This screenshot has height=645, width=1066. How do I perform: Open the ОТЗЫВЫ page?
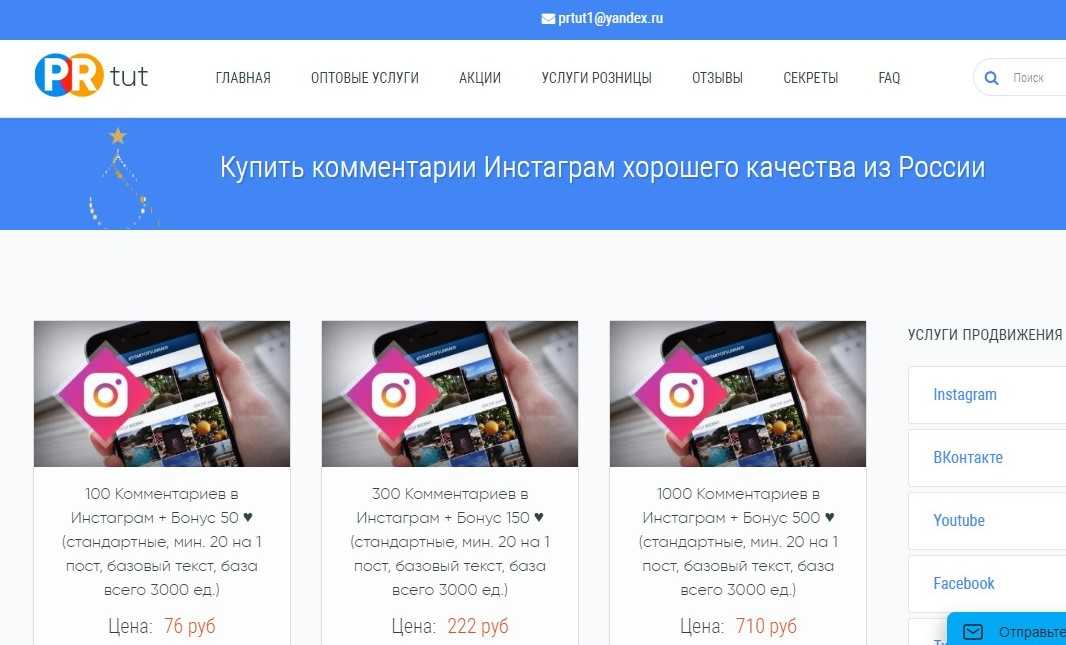(717, 78)
